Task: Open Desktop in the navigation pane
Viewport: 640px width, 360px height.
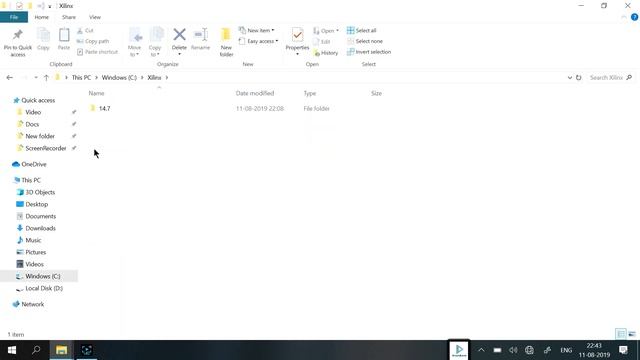Action: pos(37,204)
